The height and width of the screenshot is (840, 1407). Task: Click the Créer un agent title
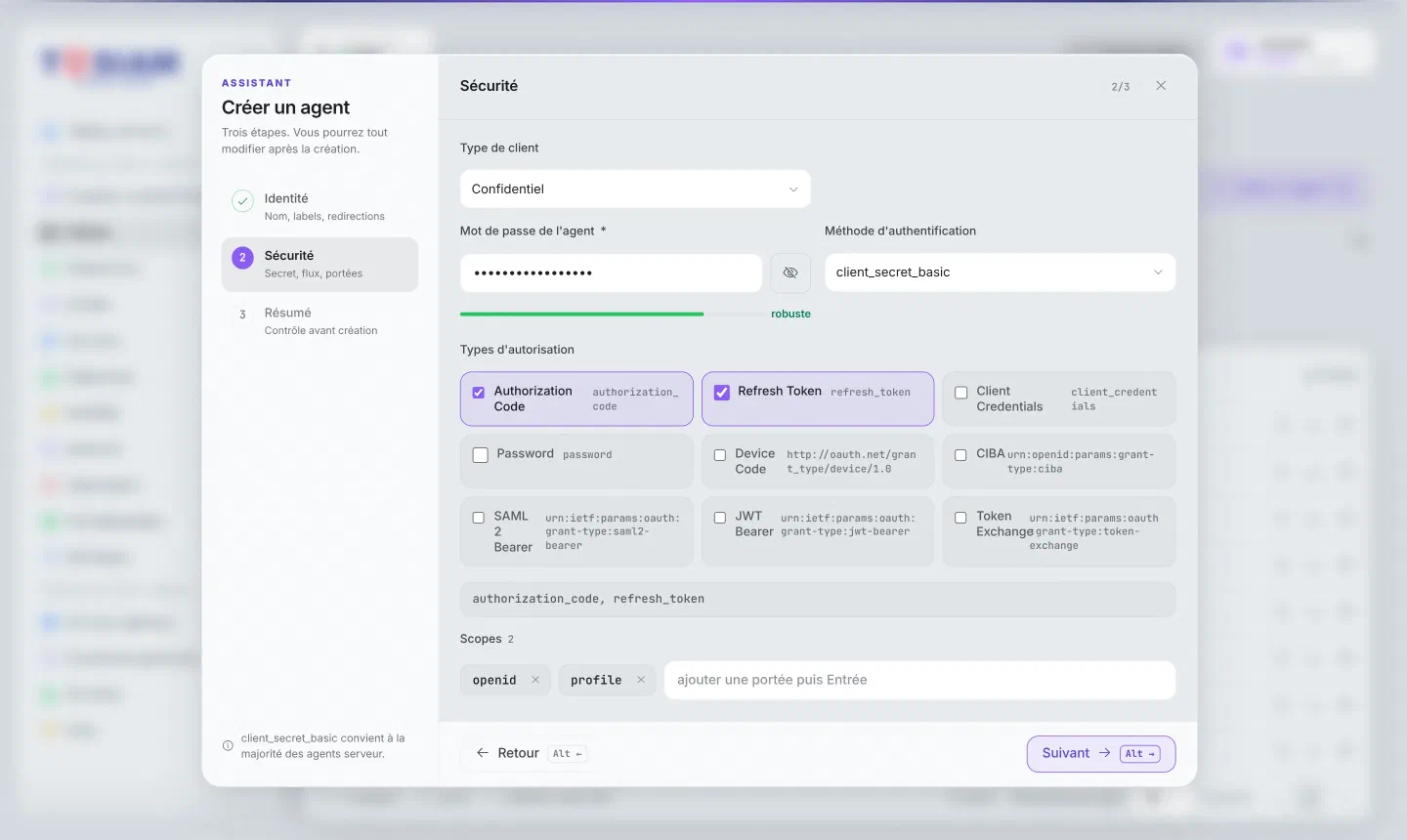(285, 107)
